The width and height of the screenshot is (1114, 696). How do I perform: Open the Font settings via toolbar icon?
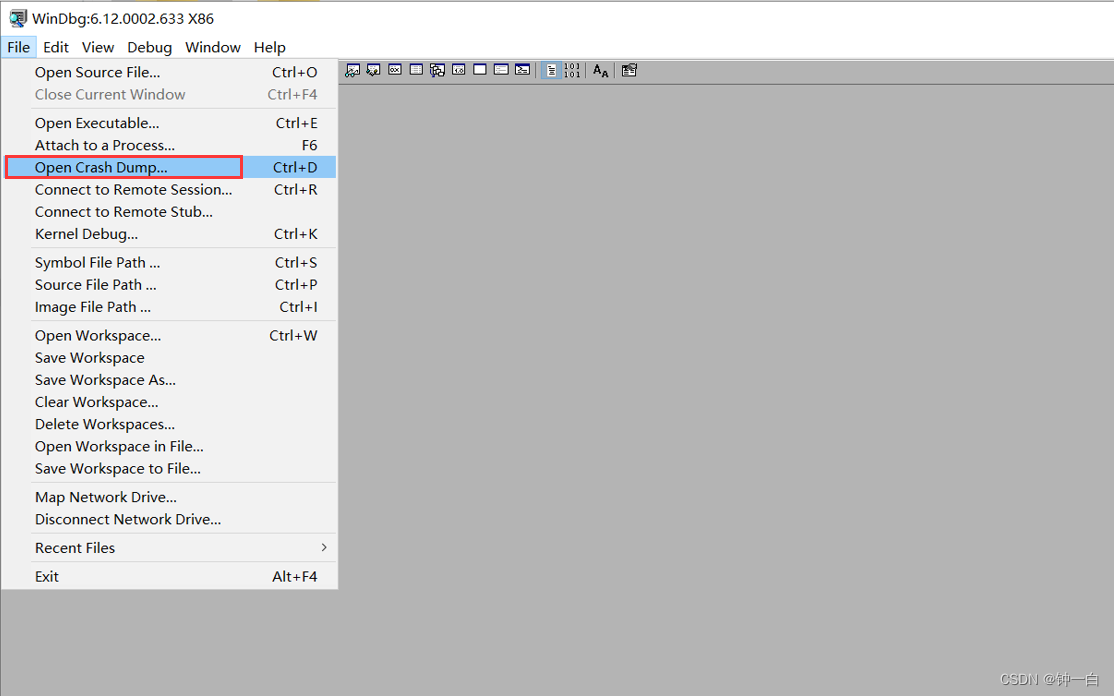(x=600, y=70)
